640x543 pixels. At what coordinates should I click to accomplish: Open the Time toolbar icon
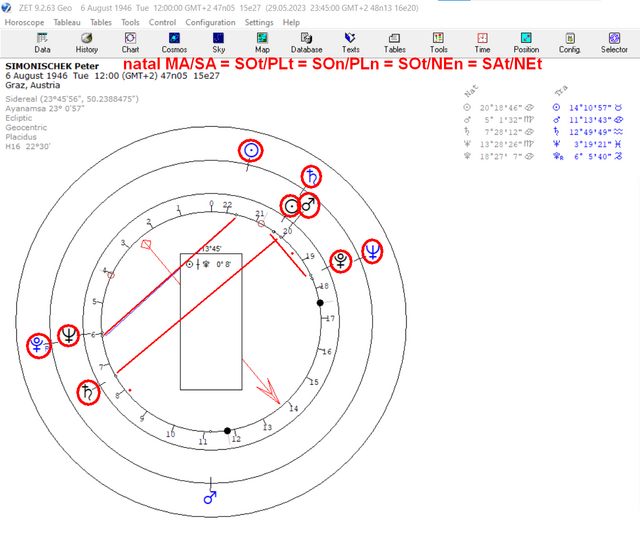[482, 43]
